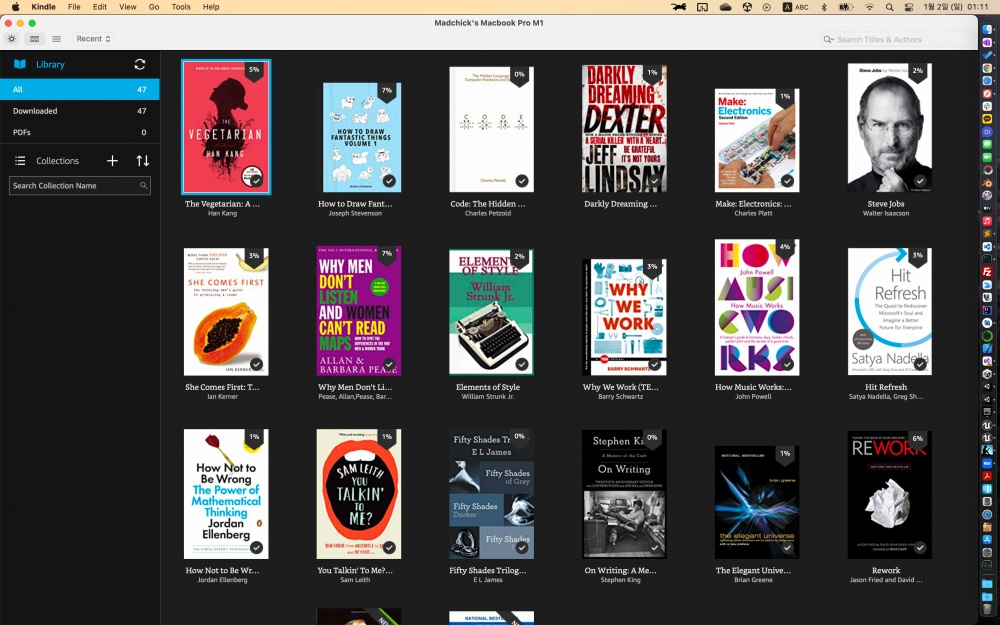The image size is (1000, 625).
Task: Add a new collection with plus icon
Action: (112, 161)
